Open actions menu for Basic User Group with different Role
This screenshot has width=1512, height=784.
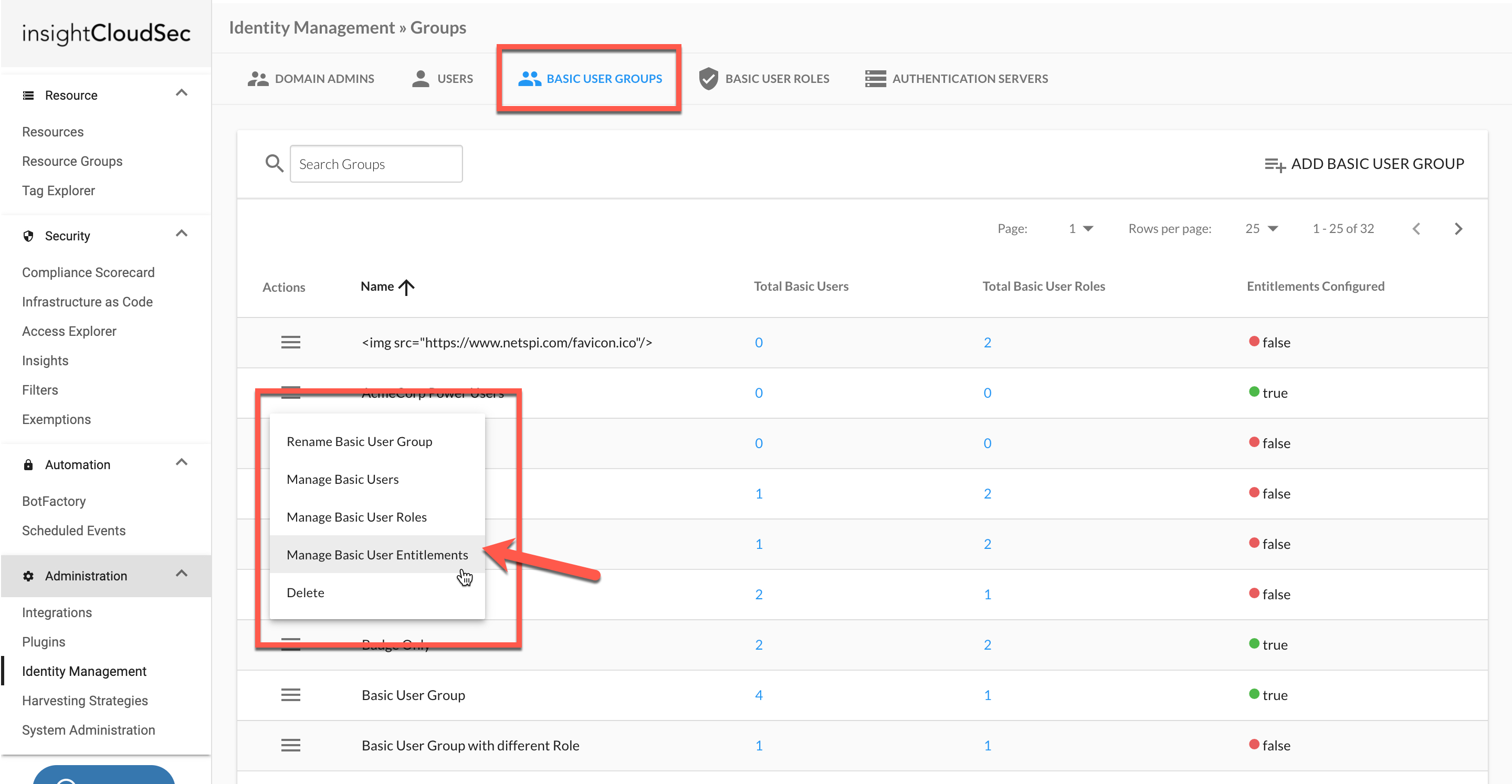coord(290,745)
